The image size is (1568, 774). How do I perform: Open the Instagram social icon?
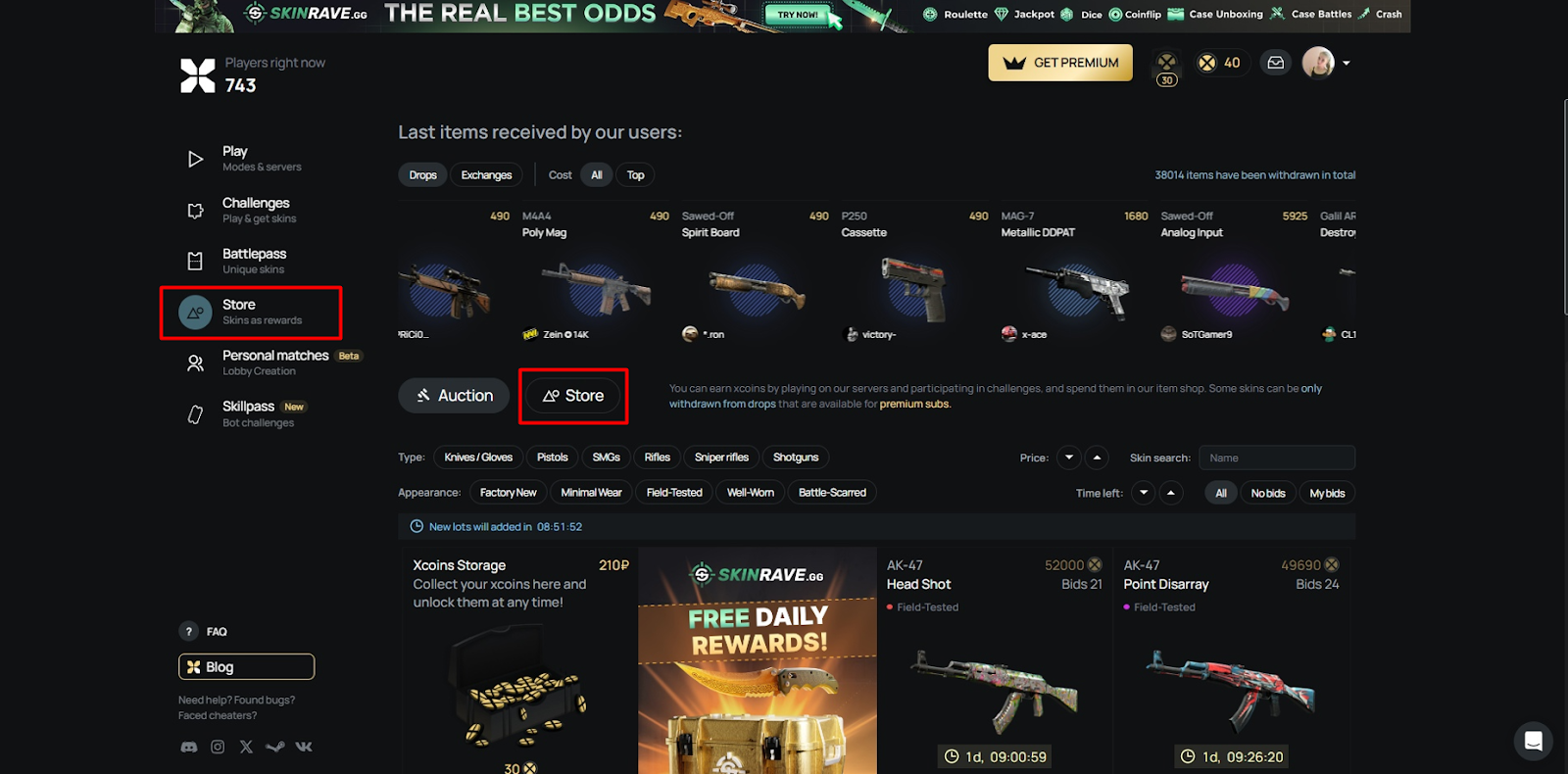218,747
